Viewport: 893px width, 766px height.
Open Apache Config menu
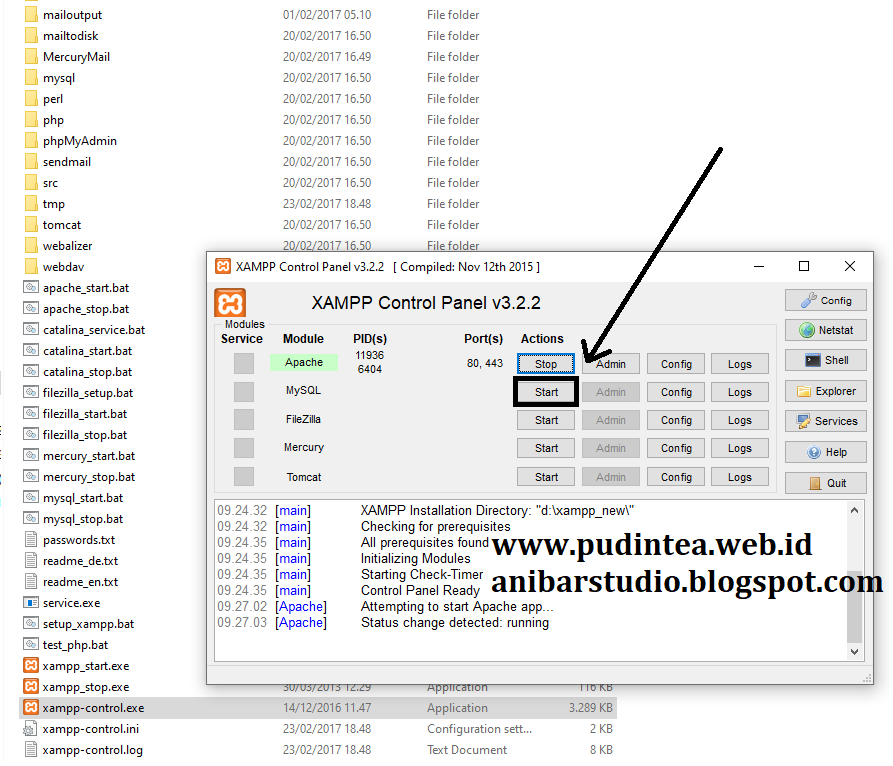pyautogui.click(x=676, y=364)
